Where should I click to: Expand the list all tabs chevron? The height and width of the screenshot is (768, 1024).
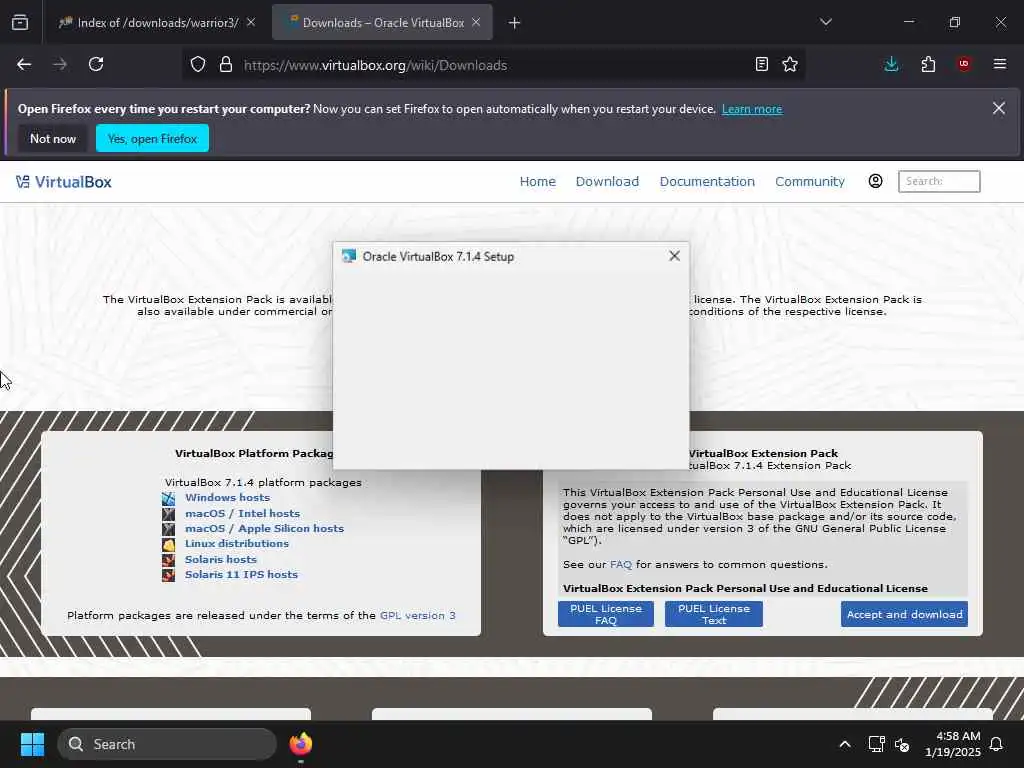826,22
